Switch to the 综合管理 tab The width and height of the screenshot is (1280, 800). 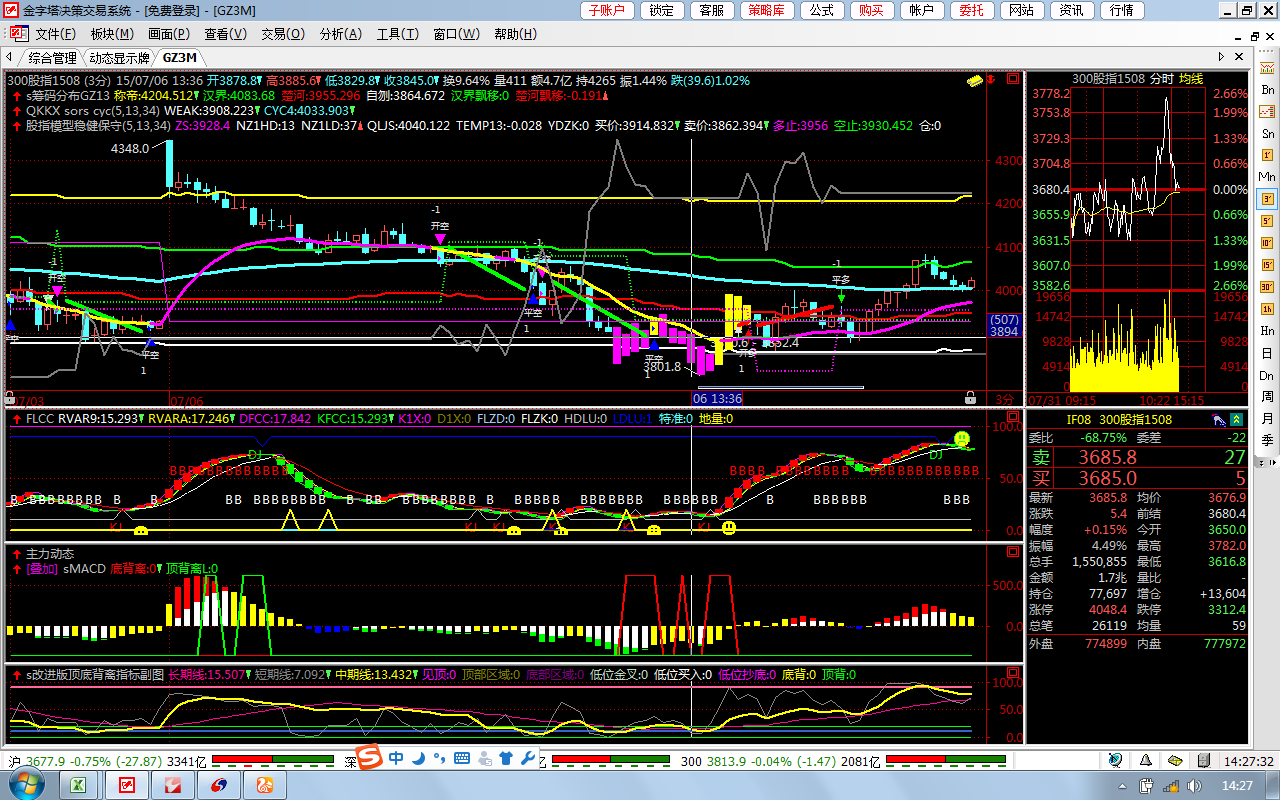[52, 57]
